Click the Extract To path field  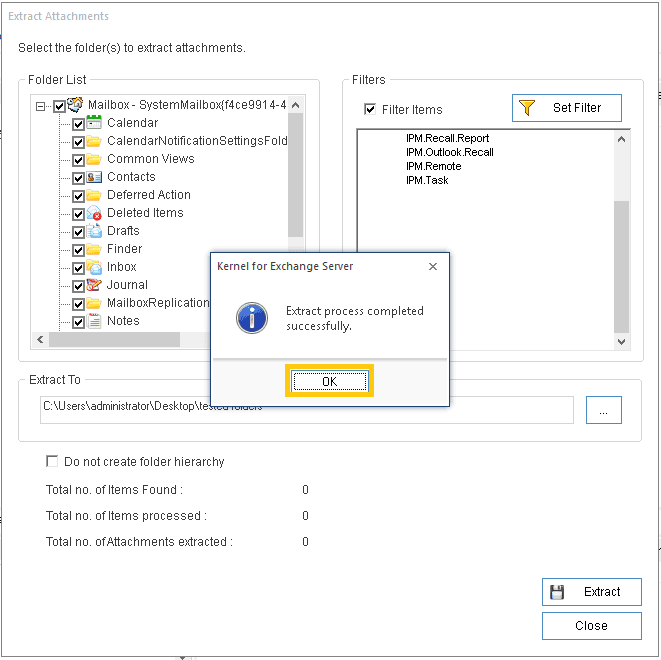click(306, 410)
